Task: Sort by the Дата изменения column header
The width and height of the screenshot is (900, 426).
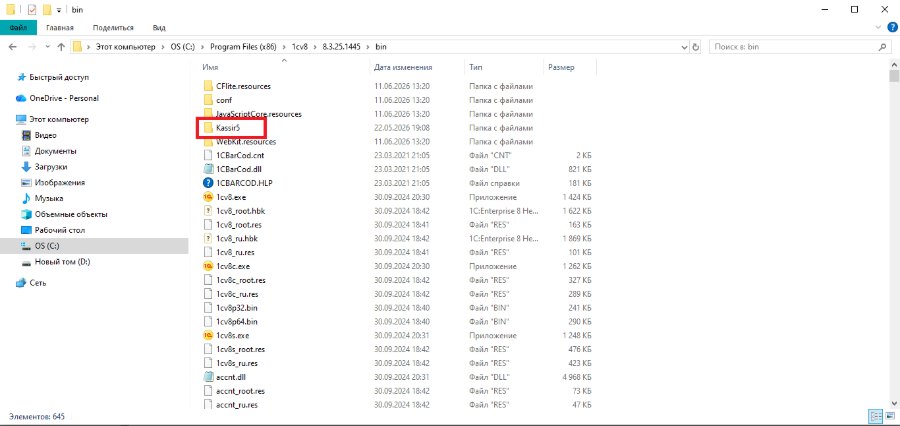Action: (403, 67)
